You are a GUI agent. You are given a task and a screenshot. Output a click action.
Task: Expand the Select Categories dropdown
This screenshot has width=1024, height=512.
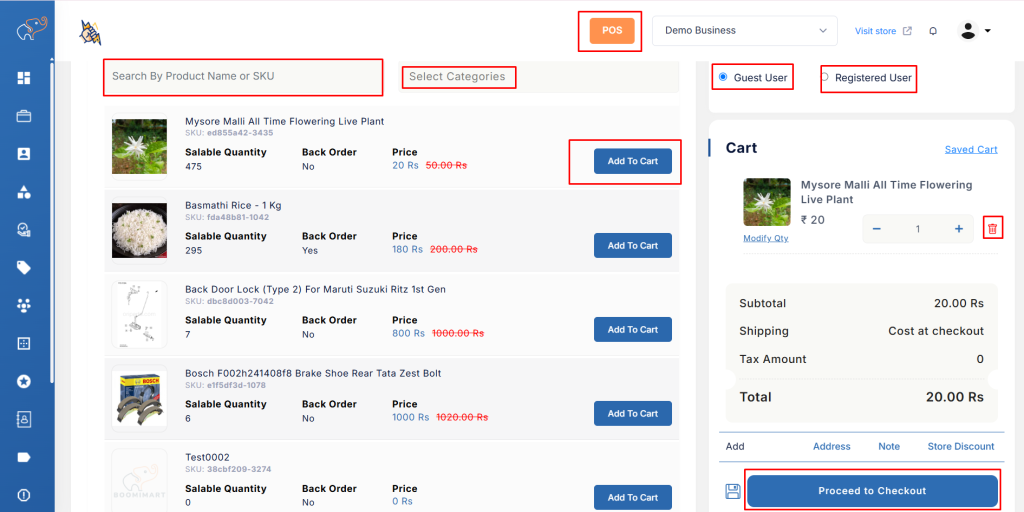click(458, 77)
